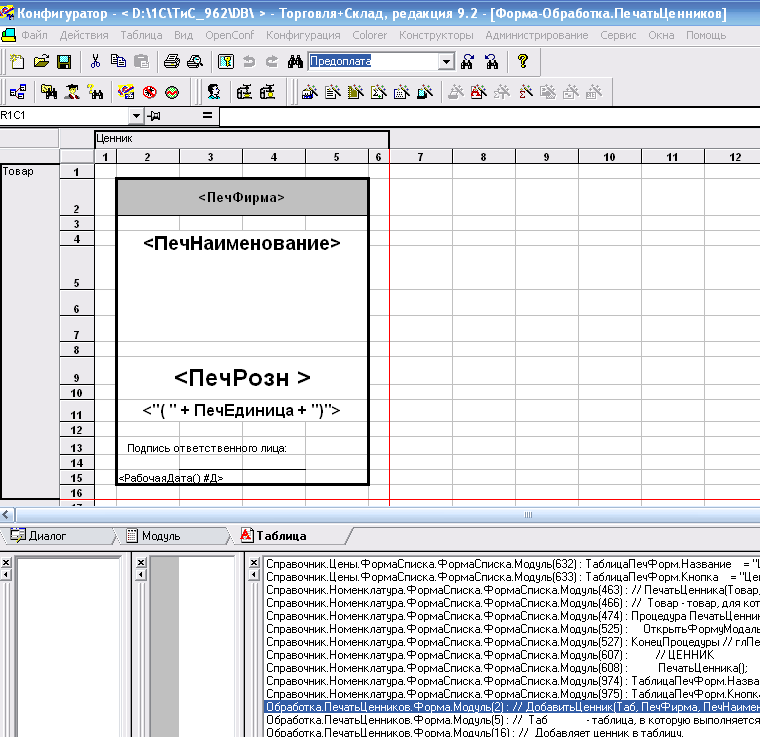Screen dimensions: 760x737
Task: Click the Open file folder icon
Action: 41,62
